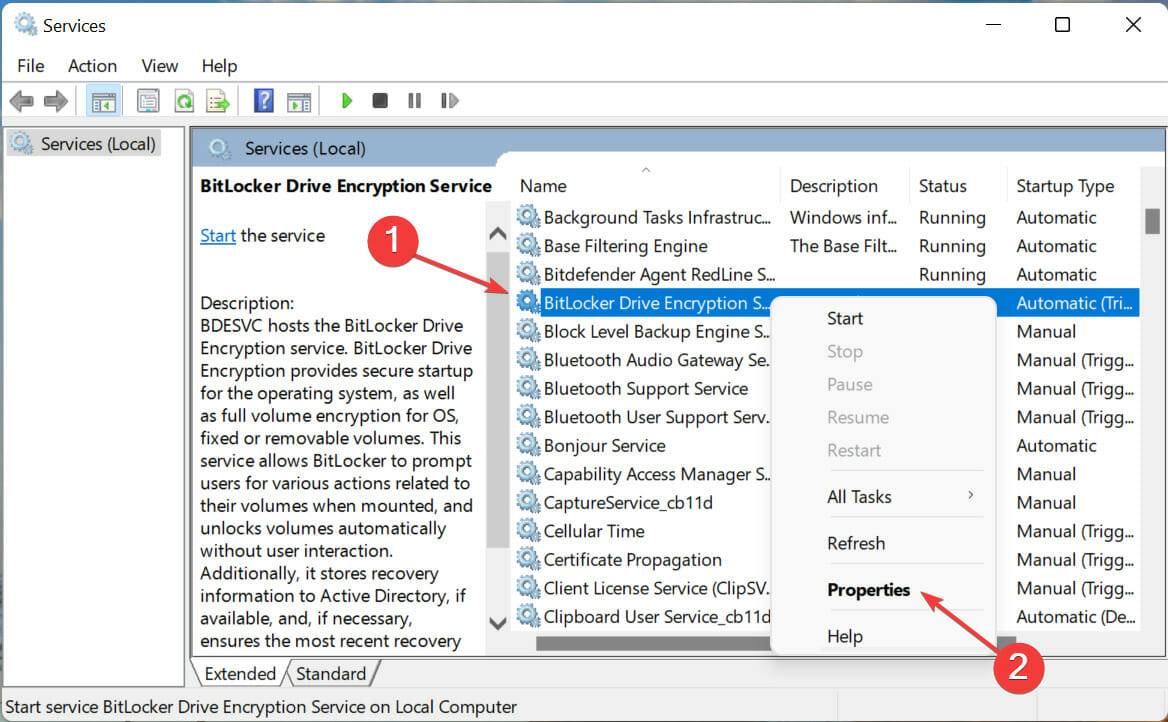
Task: Navigate back with the left arrow icon
Action: (x=22, y=100)
